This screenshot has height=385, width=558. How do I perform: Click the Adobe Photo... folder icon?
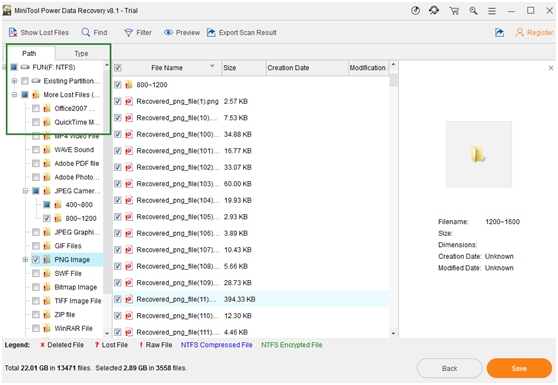click(47, 177)
